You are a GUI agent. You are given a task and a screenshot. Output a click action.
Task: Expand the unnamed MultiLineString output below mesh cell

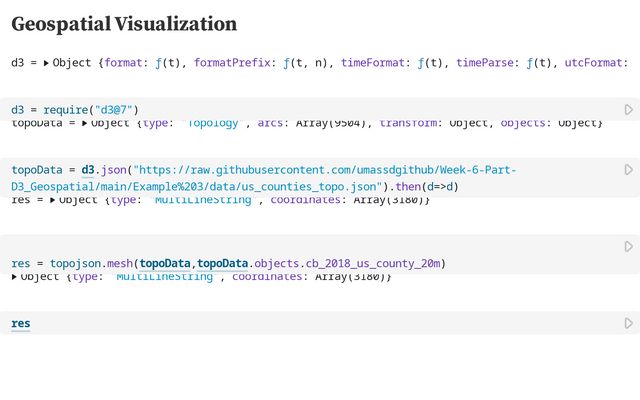tap(14, 277)
